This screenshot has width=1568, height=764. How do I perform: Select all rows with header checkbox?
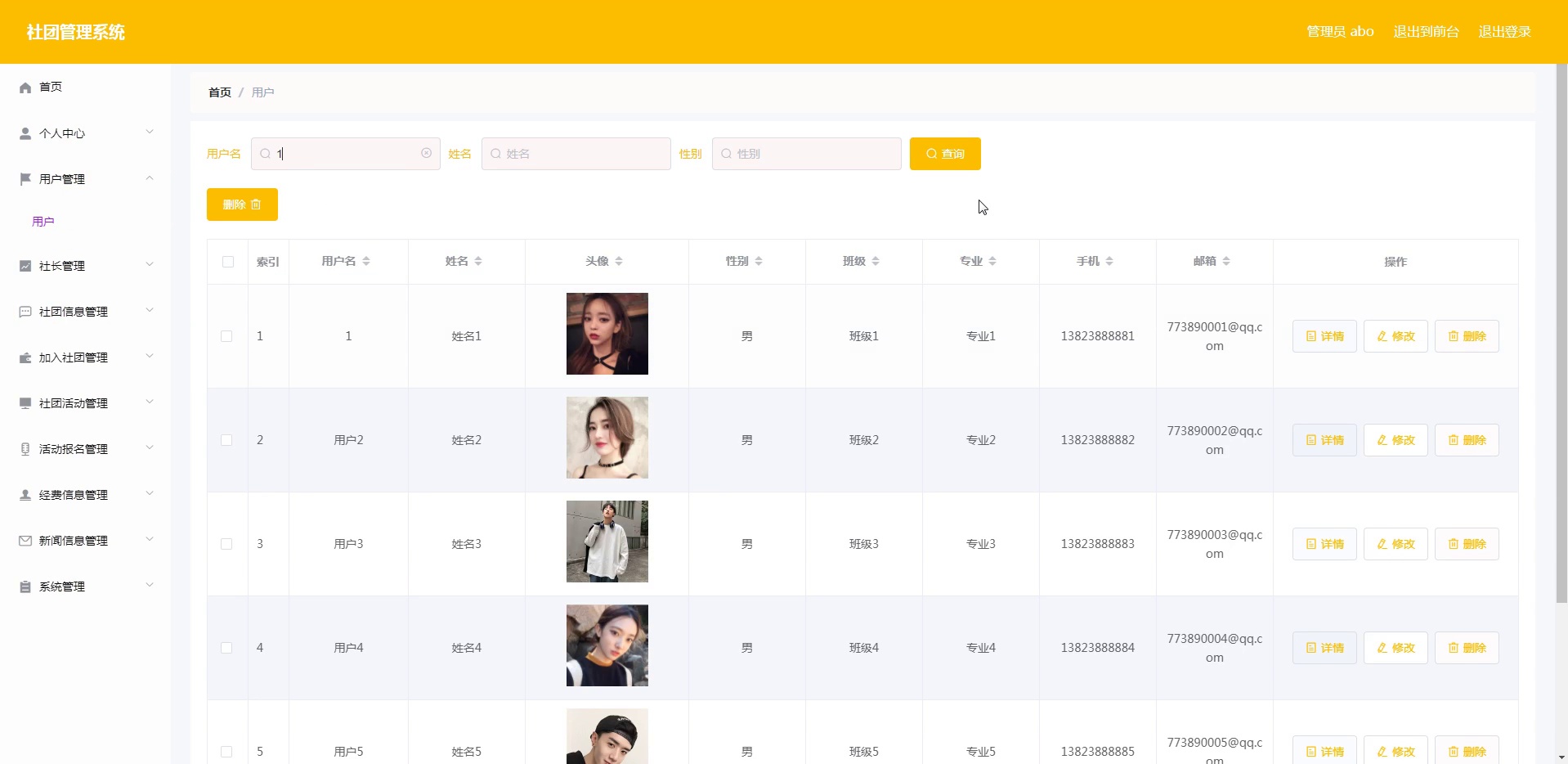(228, 262)
